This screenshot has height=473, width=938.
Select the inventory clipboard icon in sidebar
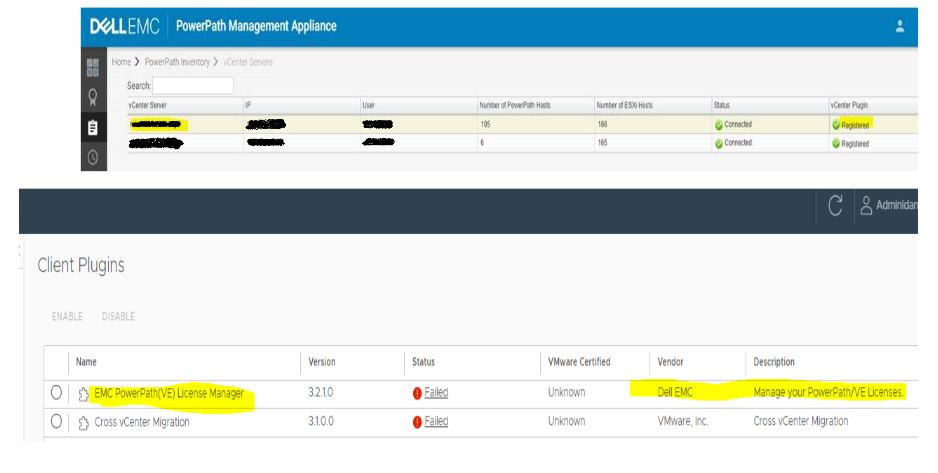tap(93, 127)
